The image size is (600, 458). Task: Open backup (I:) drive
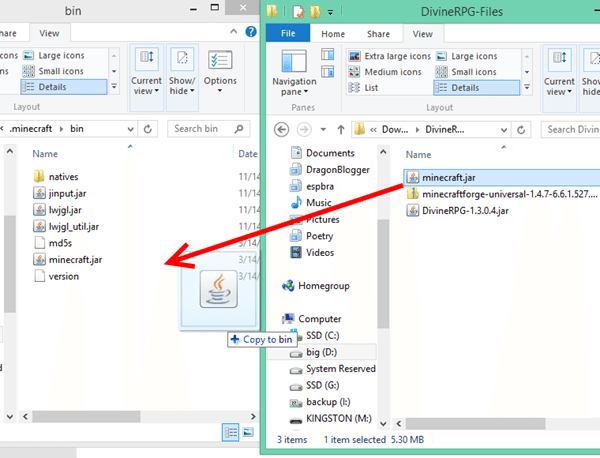tap(320, 402)
